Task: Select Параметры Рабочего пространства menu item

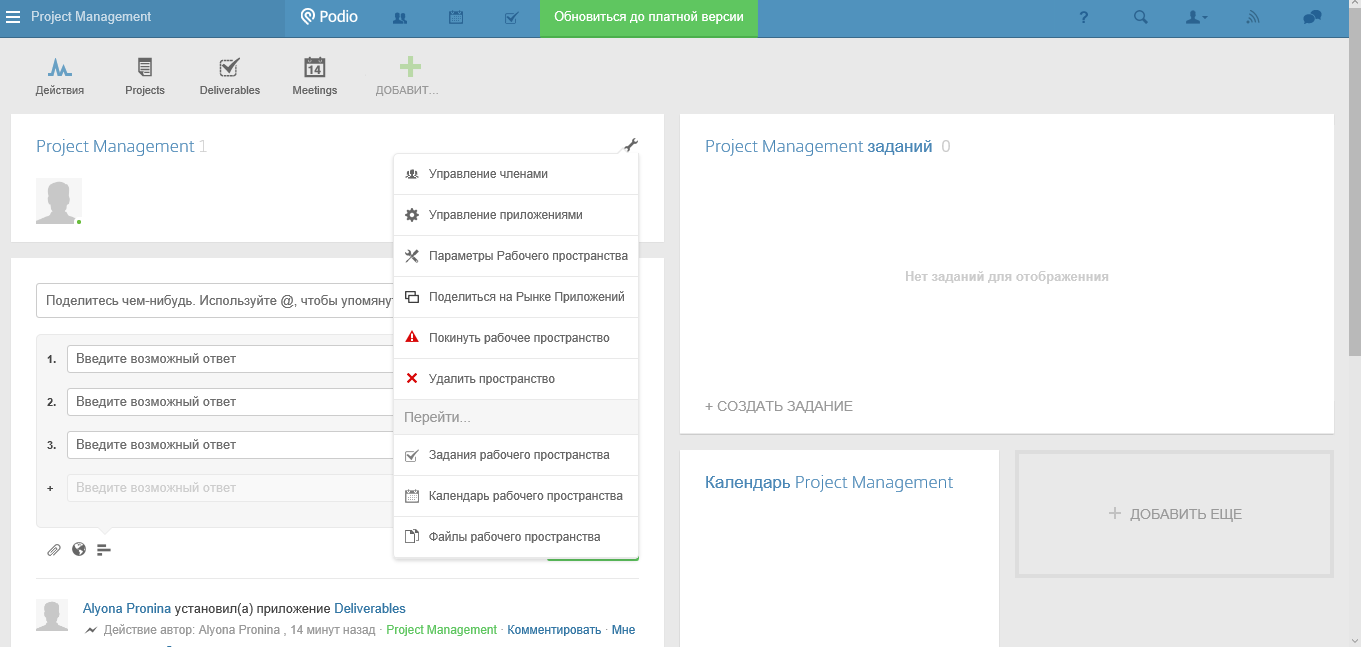Action: 516,256
